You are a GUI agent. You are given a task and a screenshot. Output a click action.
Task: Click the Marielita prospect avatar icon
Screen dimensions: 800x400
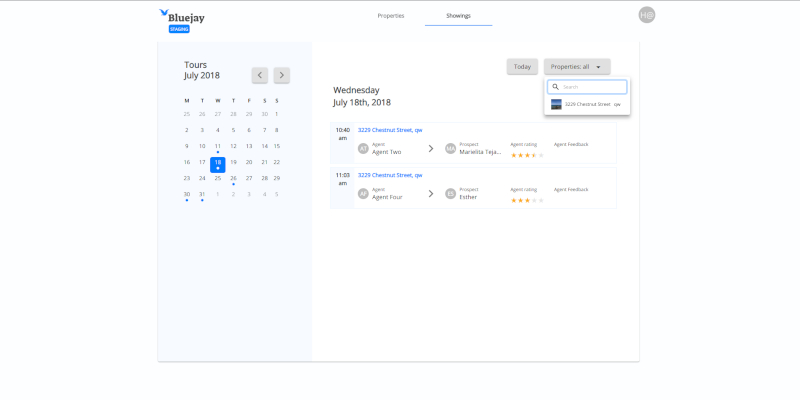(x=450, y=149)
